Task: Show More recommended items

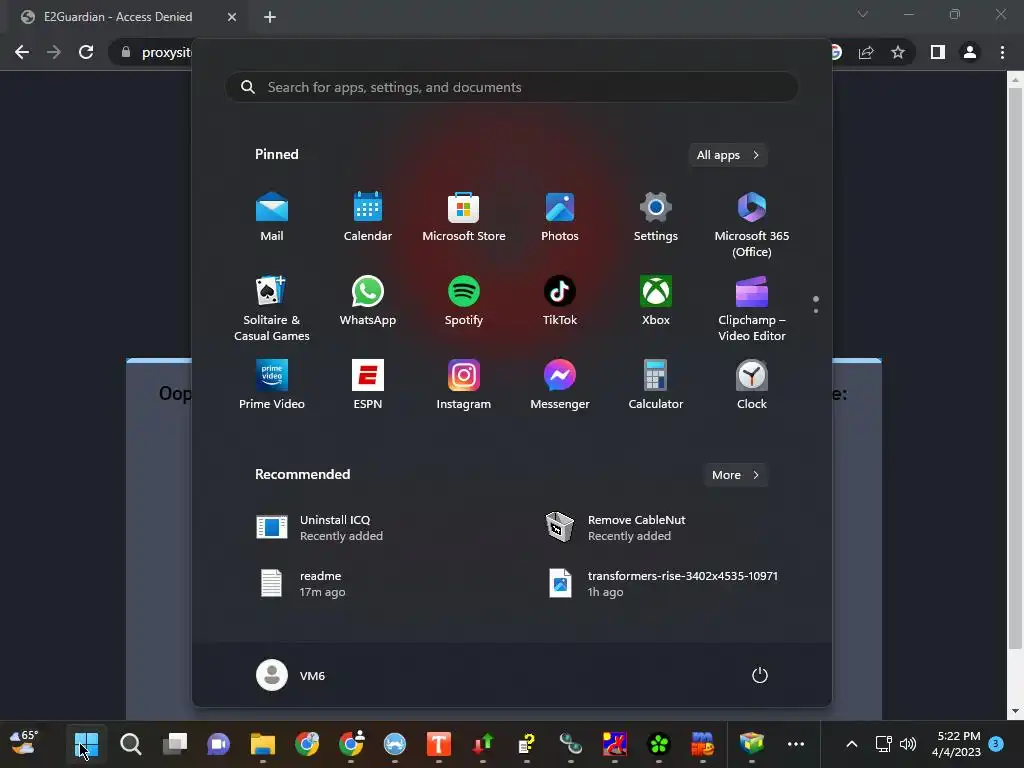Action: 735,475
